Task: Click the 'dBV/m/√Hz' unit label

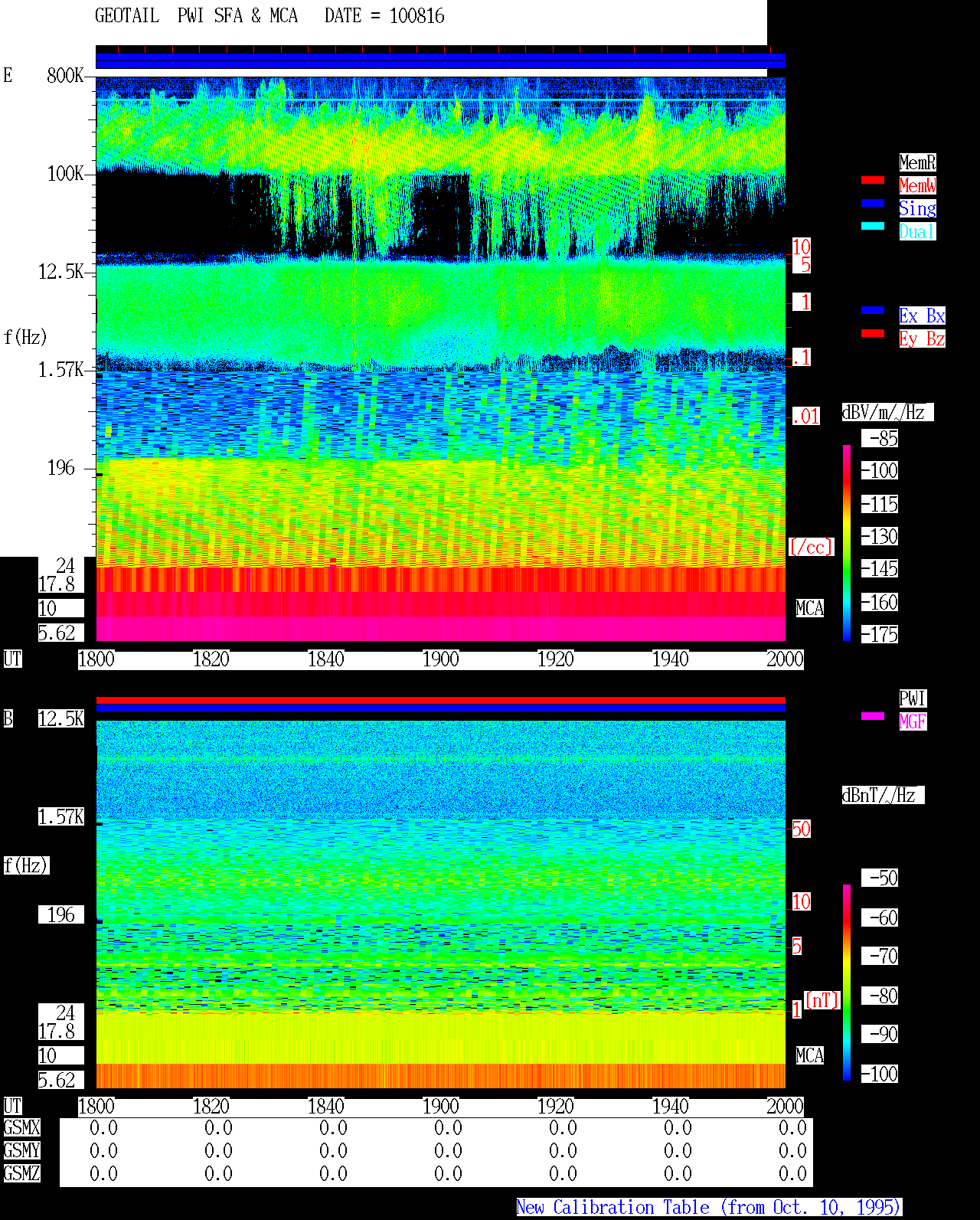Action: tap(887, 412)
